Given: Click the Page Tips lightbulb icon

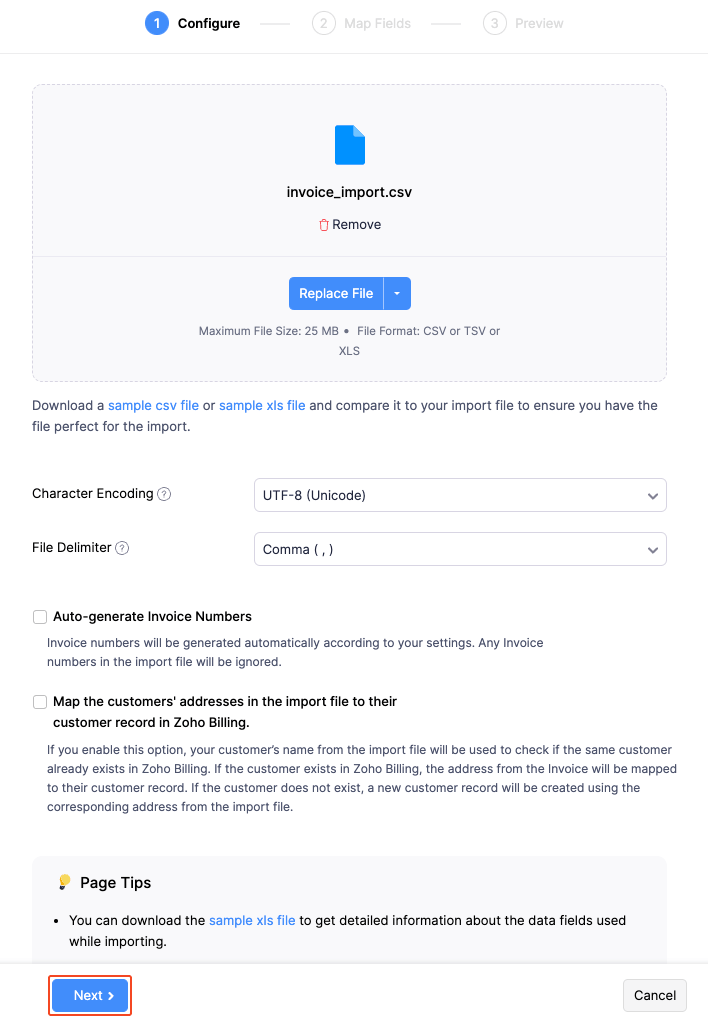Looking at the screenshot, I should point(64,882).
